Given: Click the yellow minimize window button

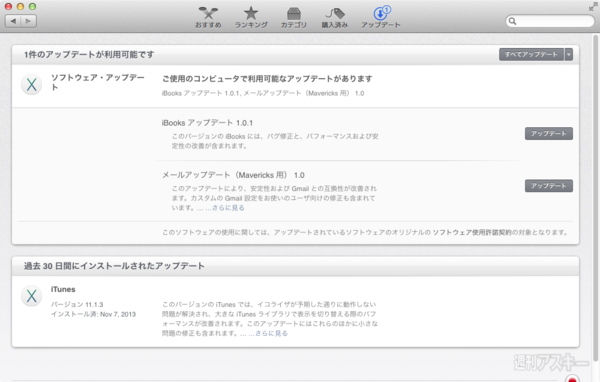Looking at the screenshot, I should point(20,7).
